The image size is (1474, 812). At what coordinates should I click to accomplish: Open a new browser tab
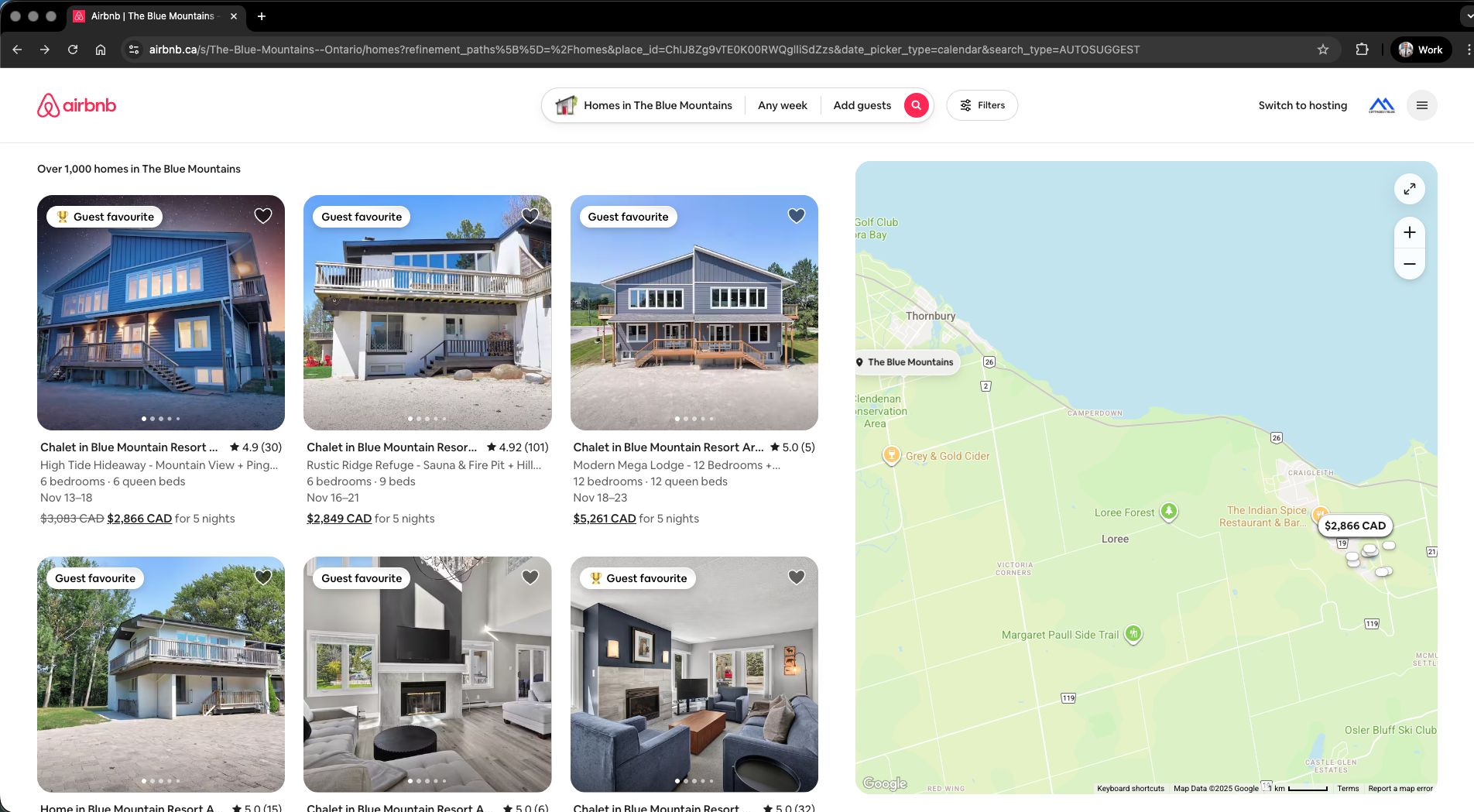click(x=262, y=16)
